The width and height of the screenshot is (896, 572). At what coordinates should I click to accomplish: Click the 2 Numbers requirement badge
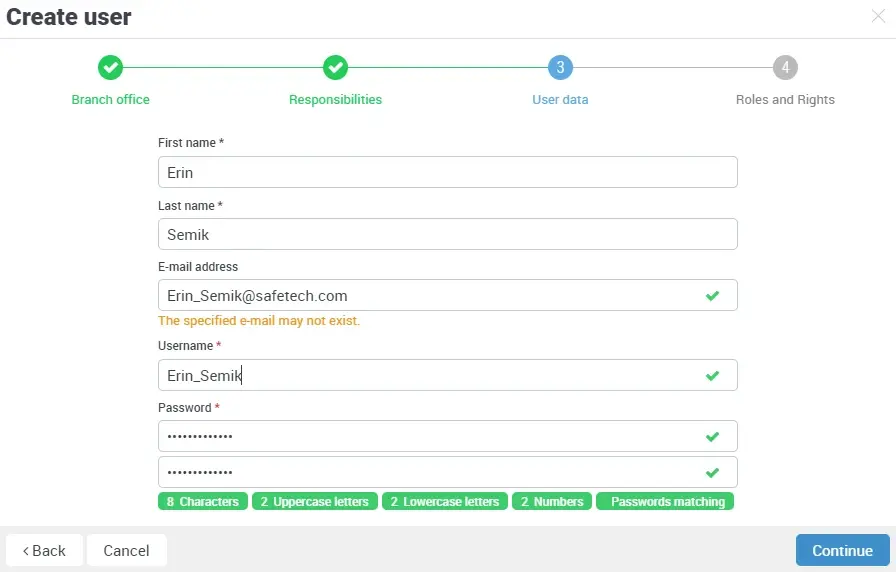click(x=552, y=501)
